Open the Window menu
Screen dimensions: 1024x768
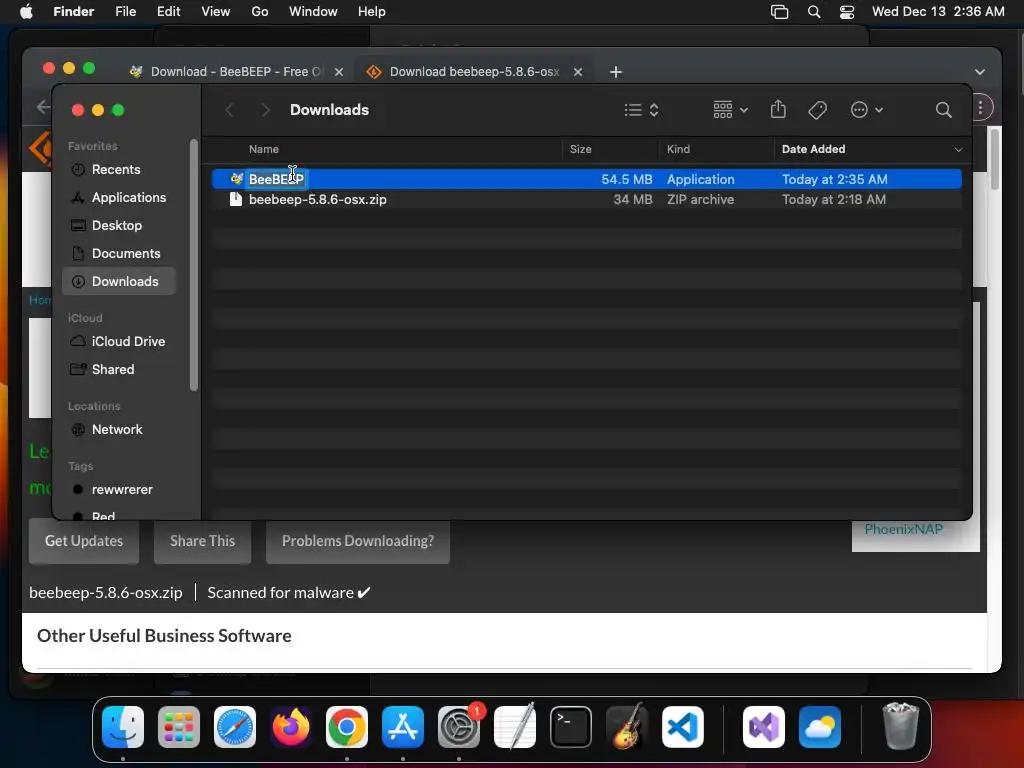point(313,12)
